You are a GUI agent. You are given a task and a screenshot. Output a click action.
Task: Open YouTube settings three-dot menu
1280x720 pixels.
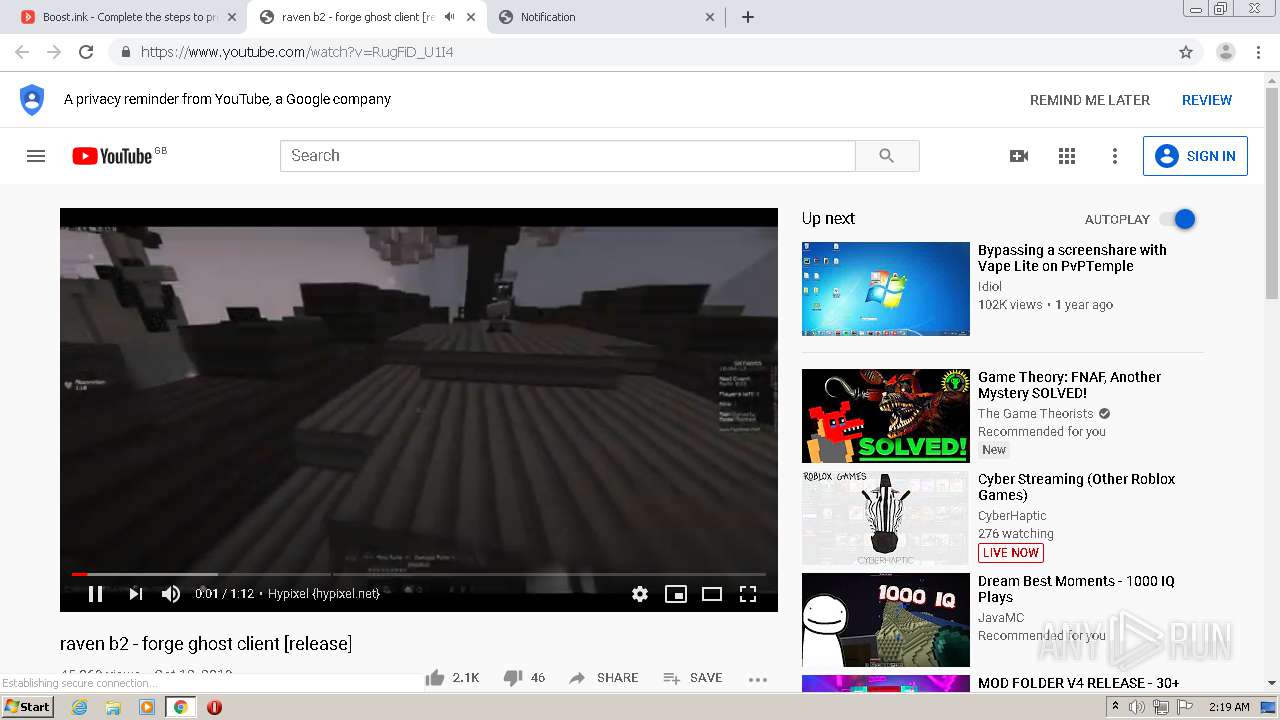[1115, 156]
